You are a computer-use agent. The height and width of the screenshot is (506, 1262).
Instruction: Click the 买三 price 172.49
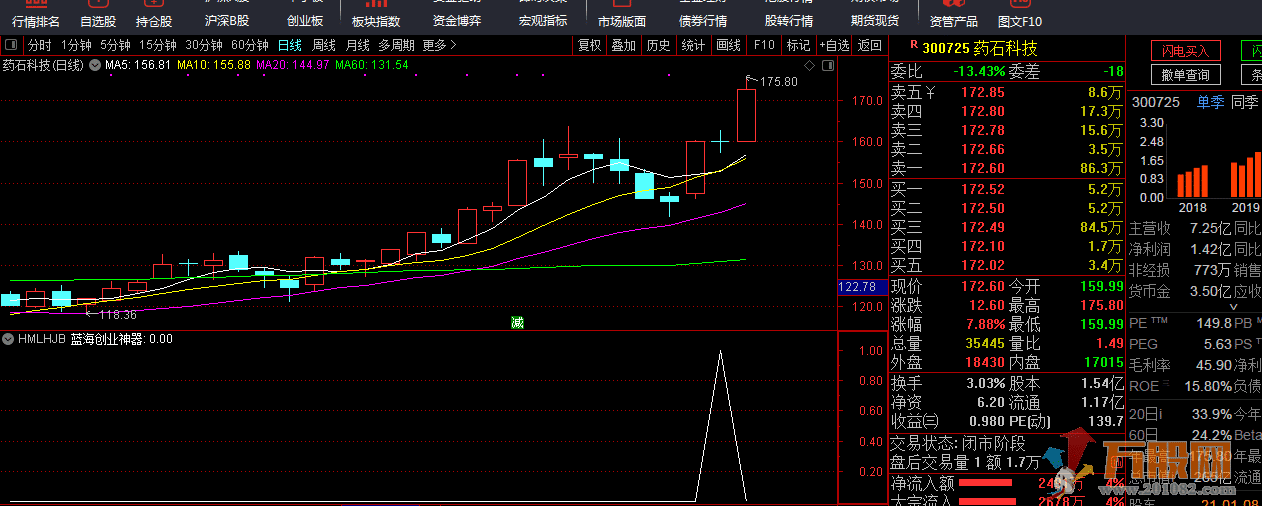982,227
